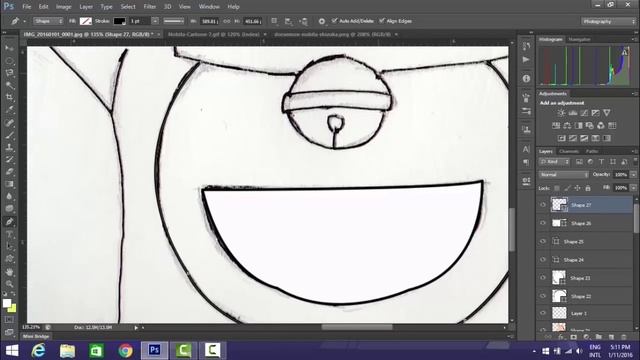Select the Gradient tool

(x=9, y=184)
